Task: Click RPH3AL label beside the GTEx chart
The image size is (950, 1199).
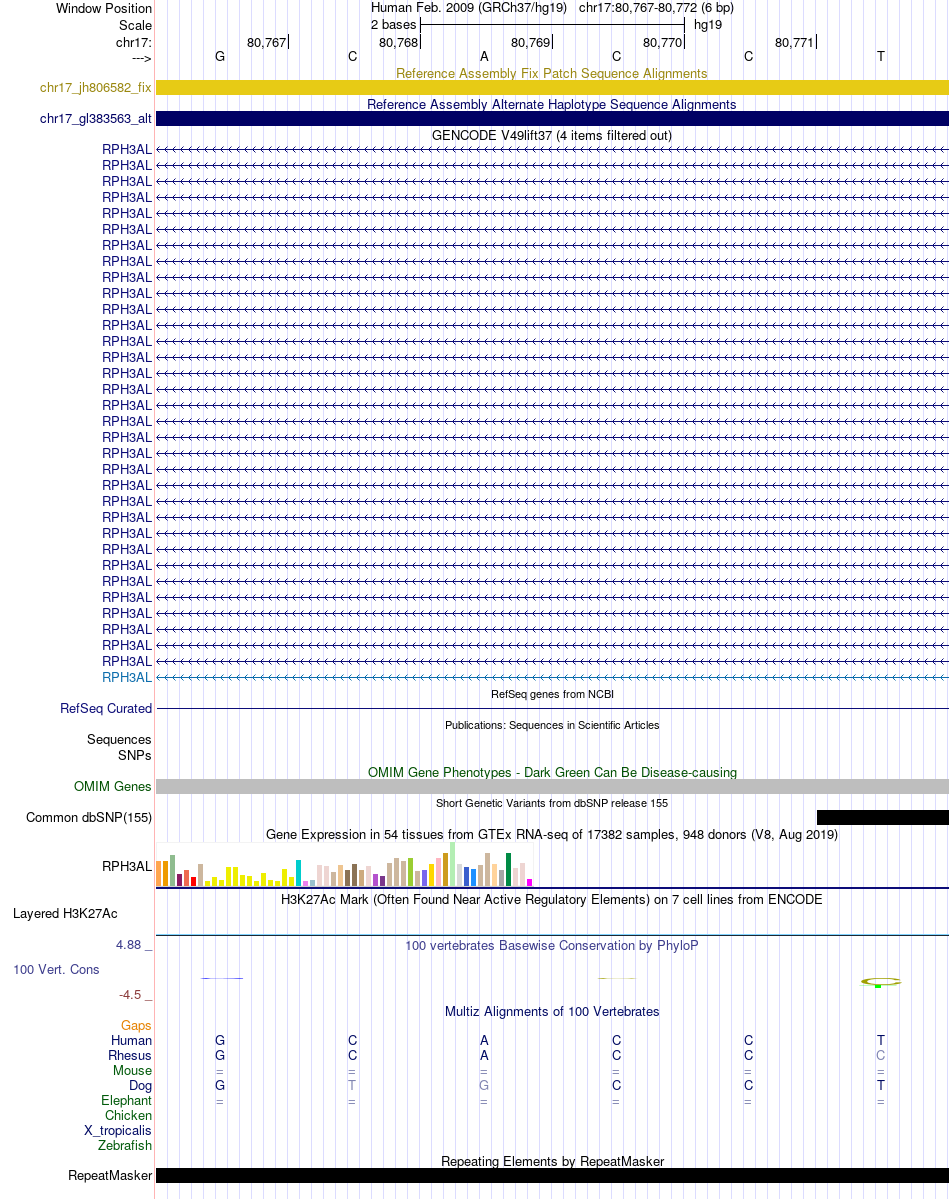Action: tap(127, 866)
